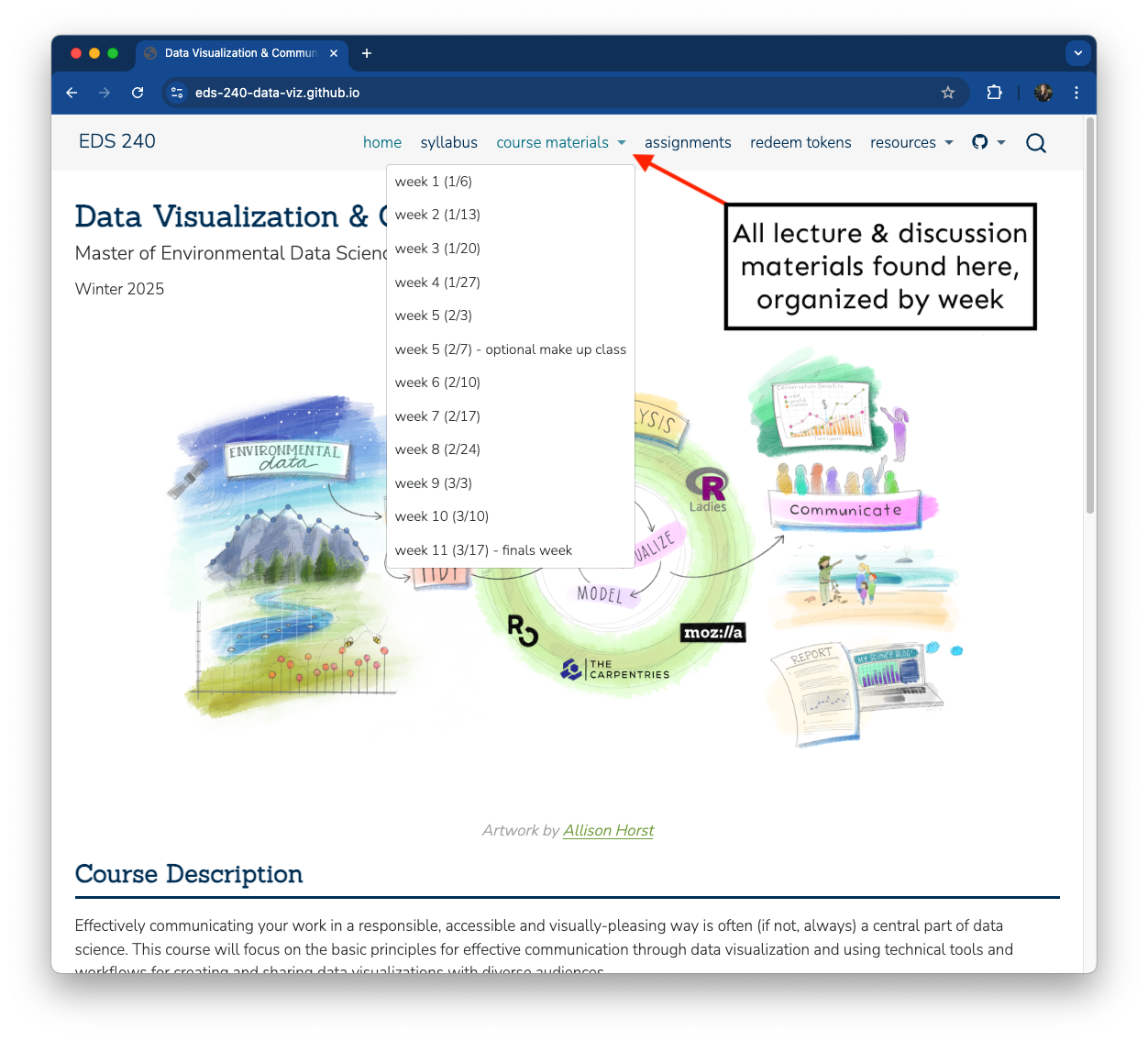Reload the page
Image resolution: width=1148 pixels, height=1041 pixels.
138,93
